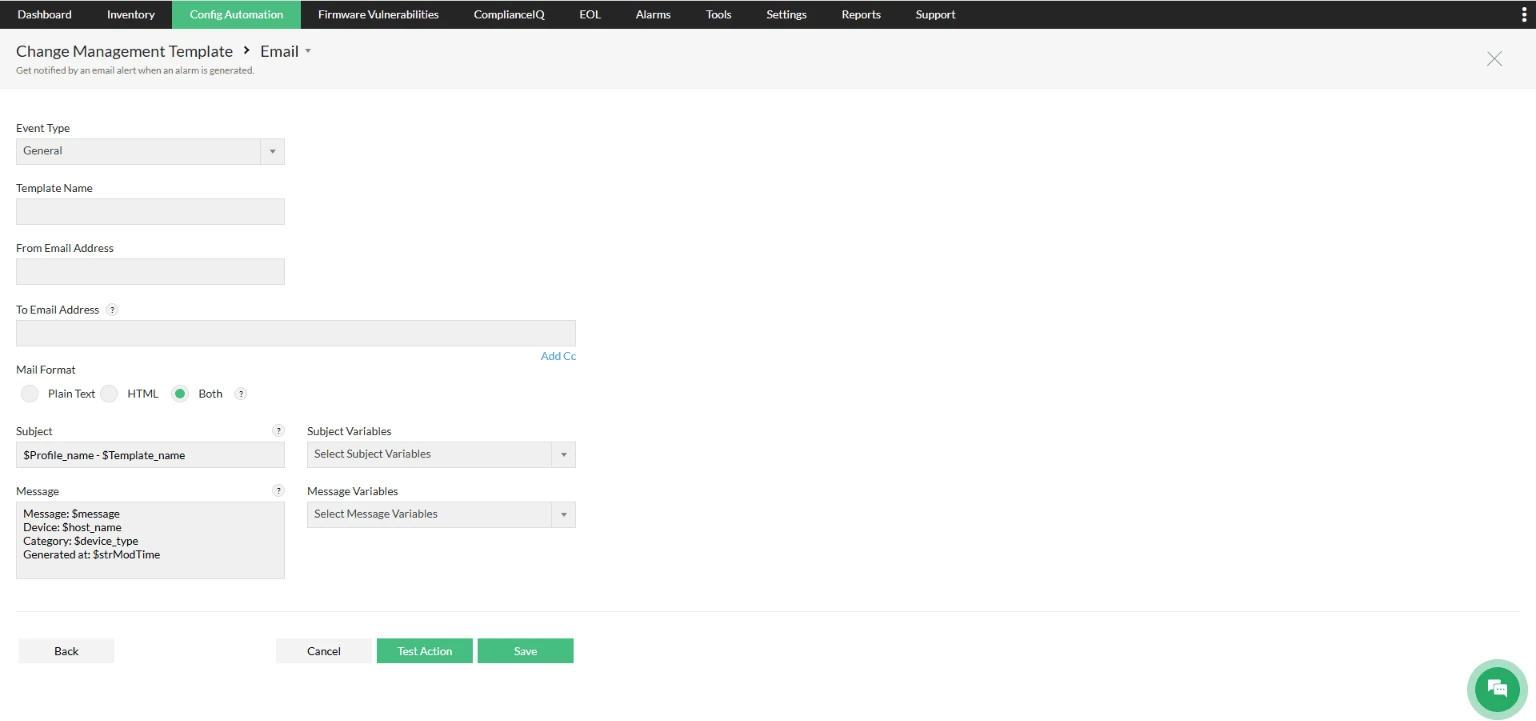1536x721 pixels.
Task: Select the Both mail format option
Action: [180, 394]
